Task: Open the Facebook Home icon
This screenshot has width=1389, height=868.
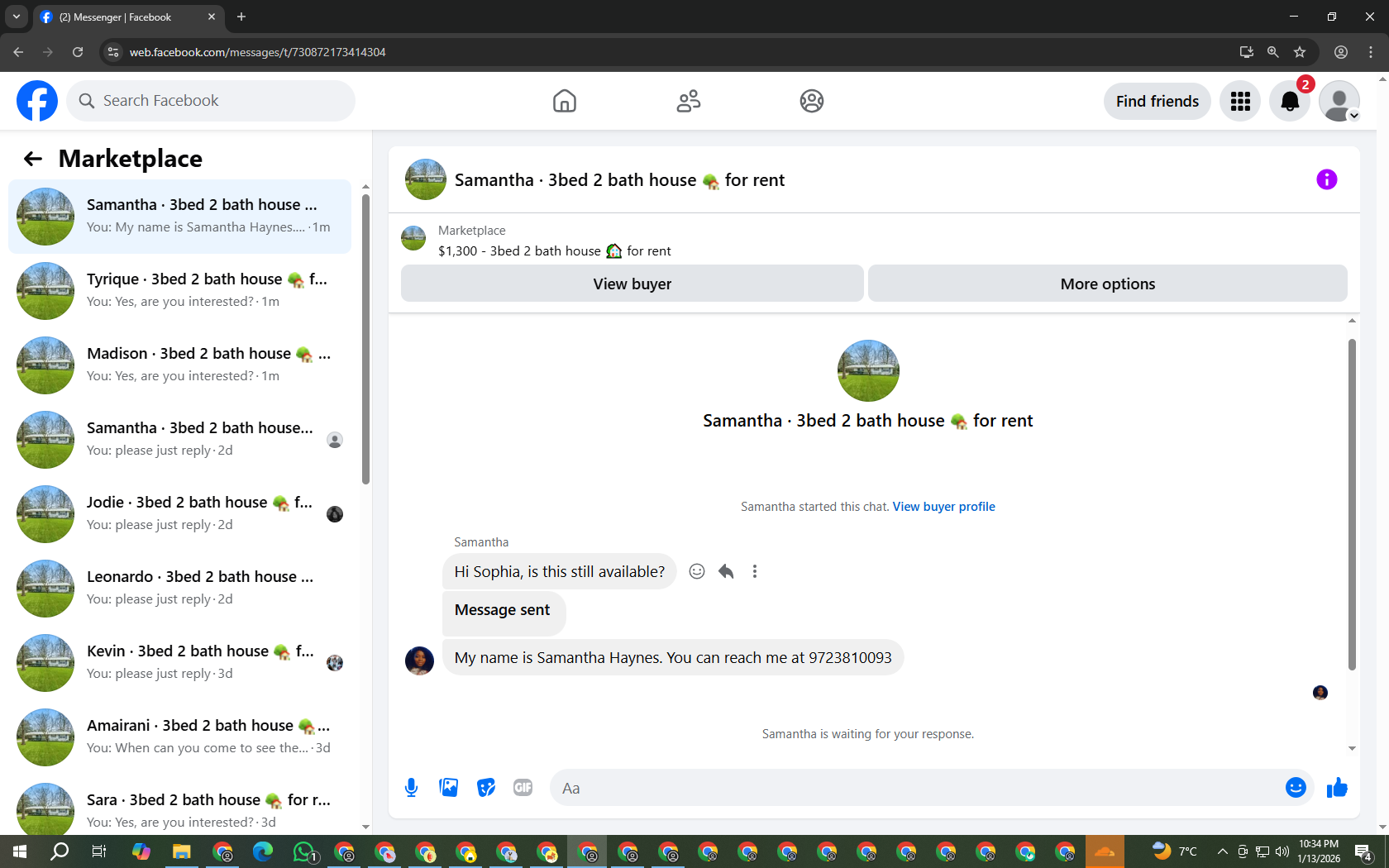Action: click(x=565, y=101)
